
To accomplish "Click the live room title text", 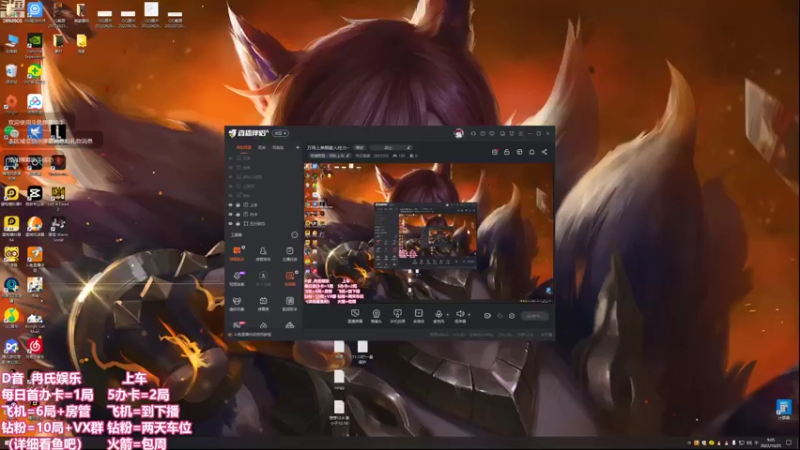I will [x=328, y=147].
